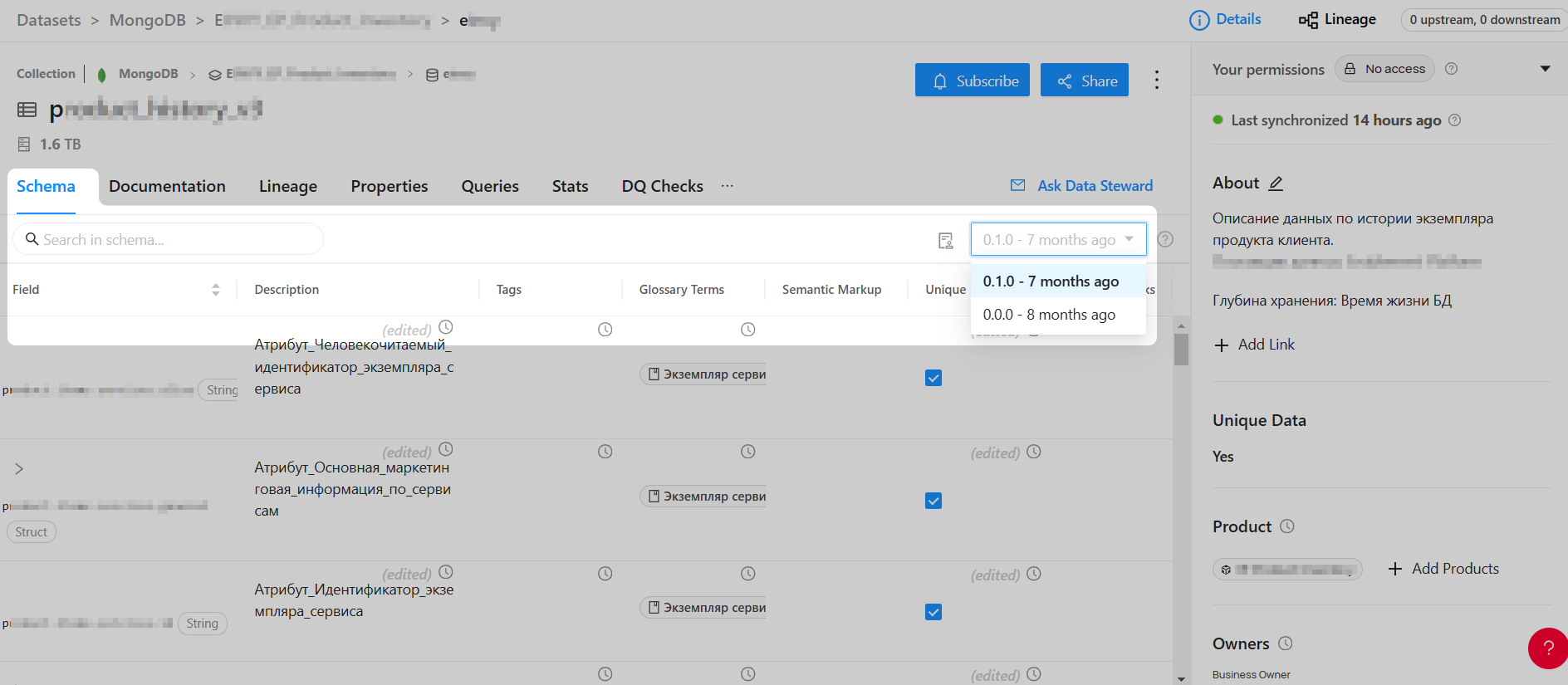Viewport: 1568px width, 685px height.
Task: Toggle the Unique checkbox in third row
Action: (x=933, y=612)
